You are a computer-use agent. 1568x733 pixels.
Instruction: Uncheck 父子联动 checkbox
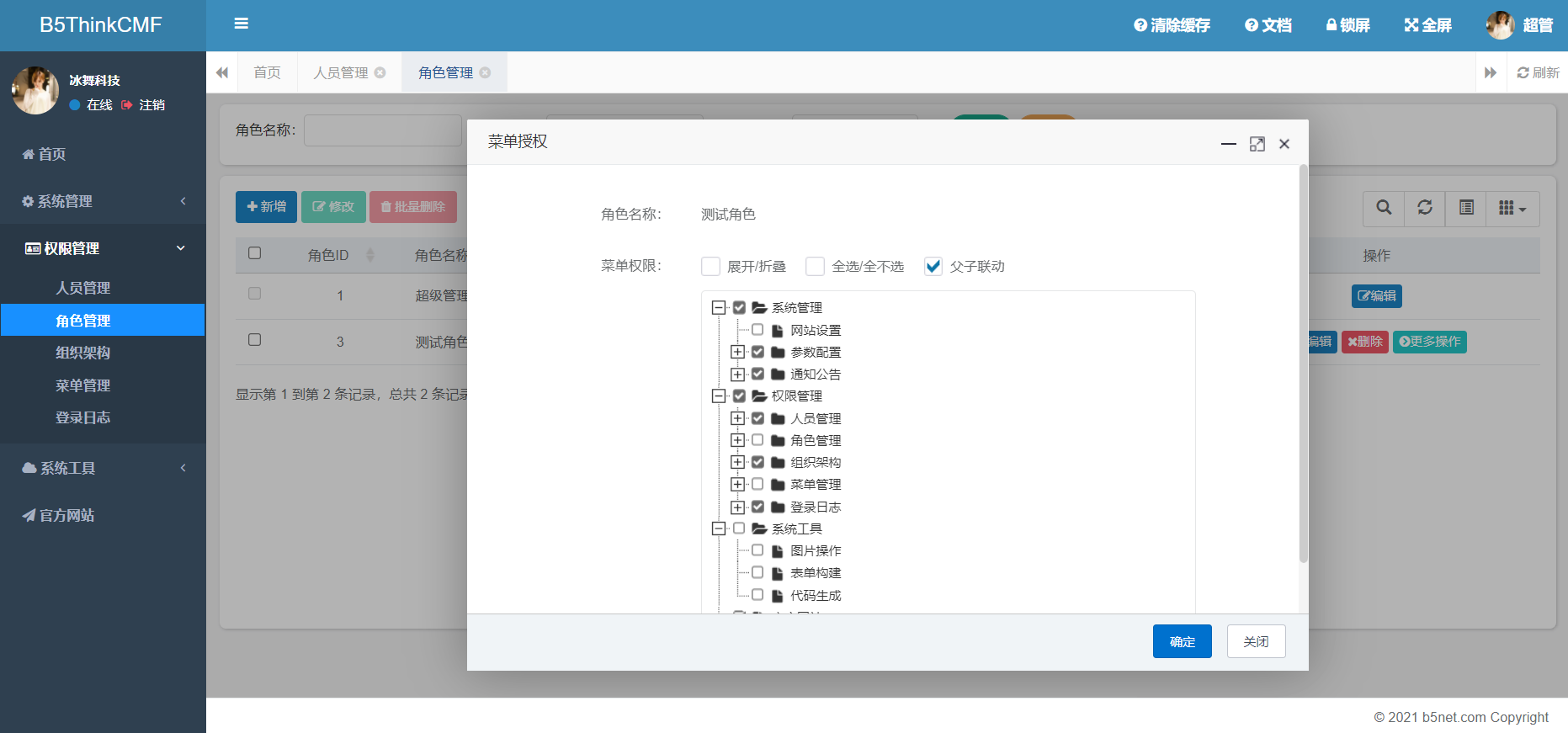(x=933, y=267)
